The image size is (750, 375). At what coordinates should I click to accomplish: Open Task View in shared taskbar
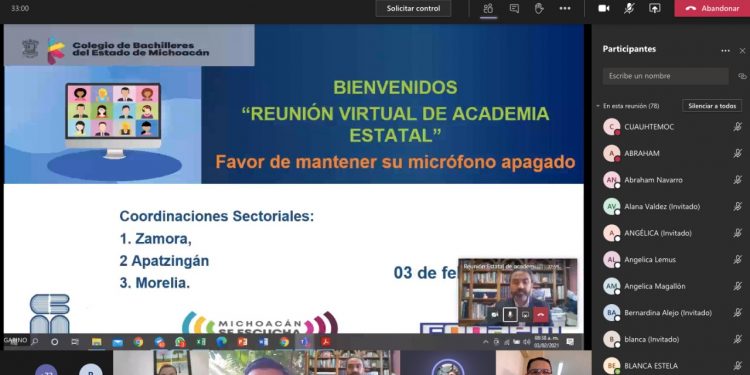tap(75, 342)
